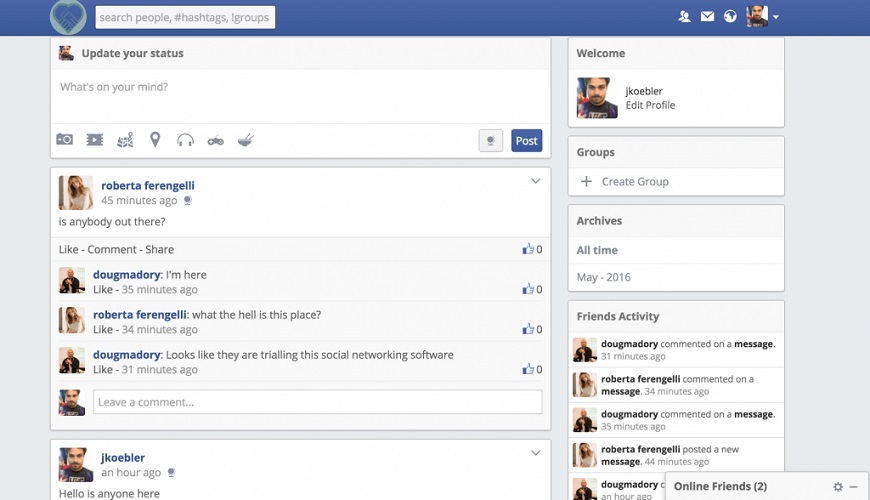View notifications globe icon

pos(731,17)
